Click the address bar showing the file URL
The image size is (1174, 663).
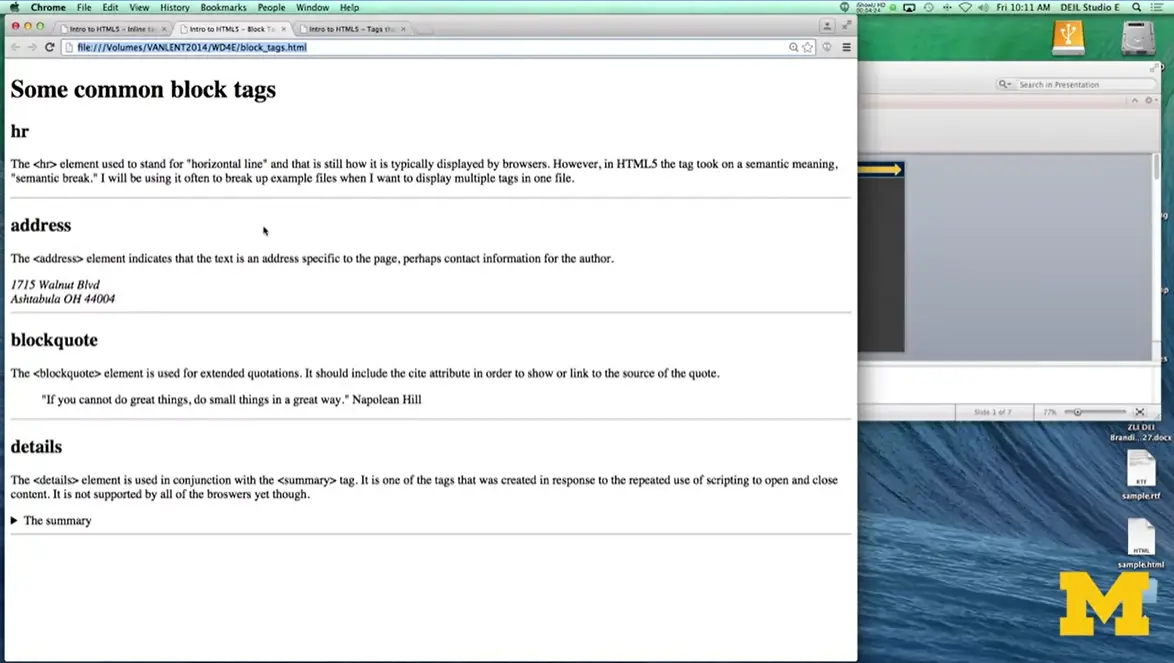[x=300, y=46]
